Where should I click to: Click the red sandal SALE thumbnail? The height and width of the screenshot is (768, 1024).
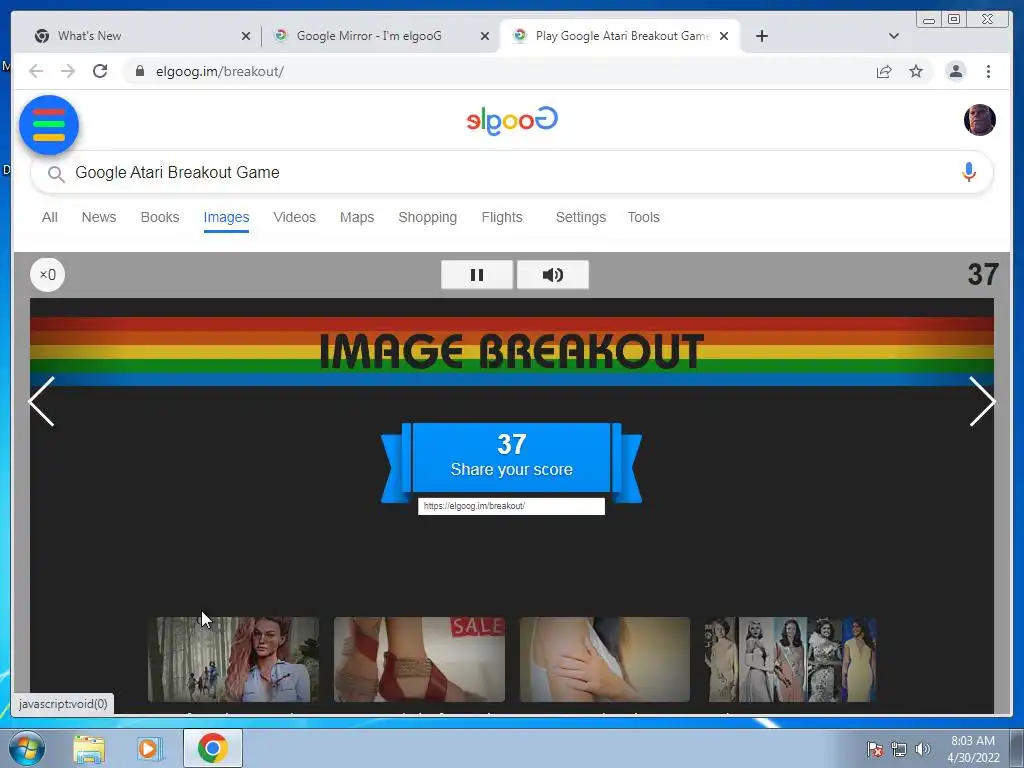pos(419,660)
